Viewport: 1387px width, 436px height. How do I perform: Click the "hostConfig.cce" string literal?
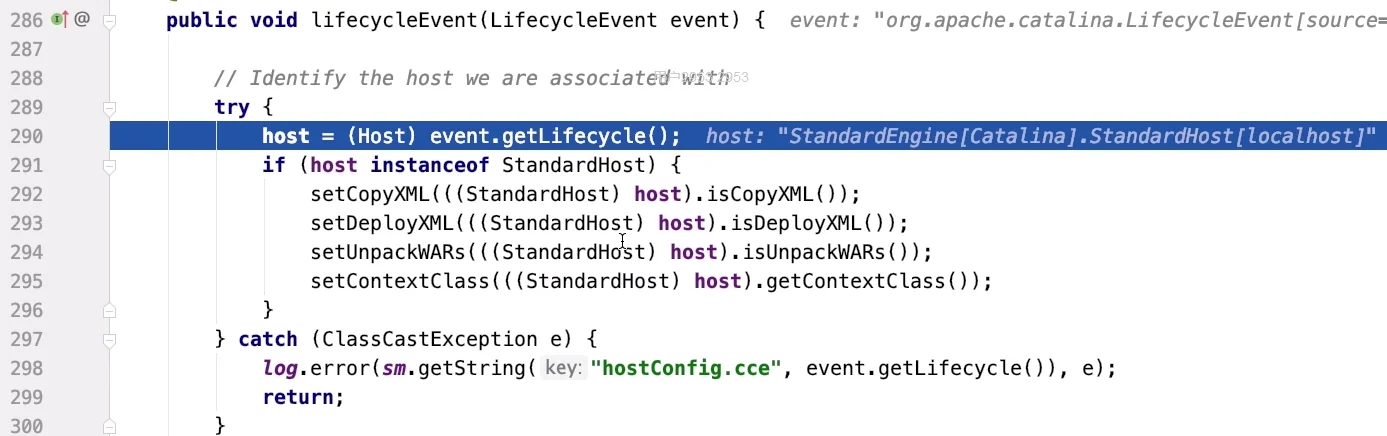pos(686,368)
